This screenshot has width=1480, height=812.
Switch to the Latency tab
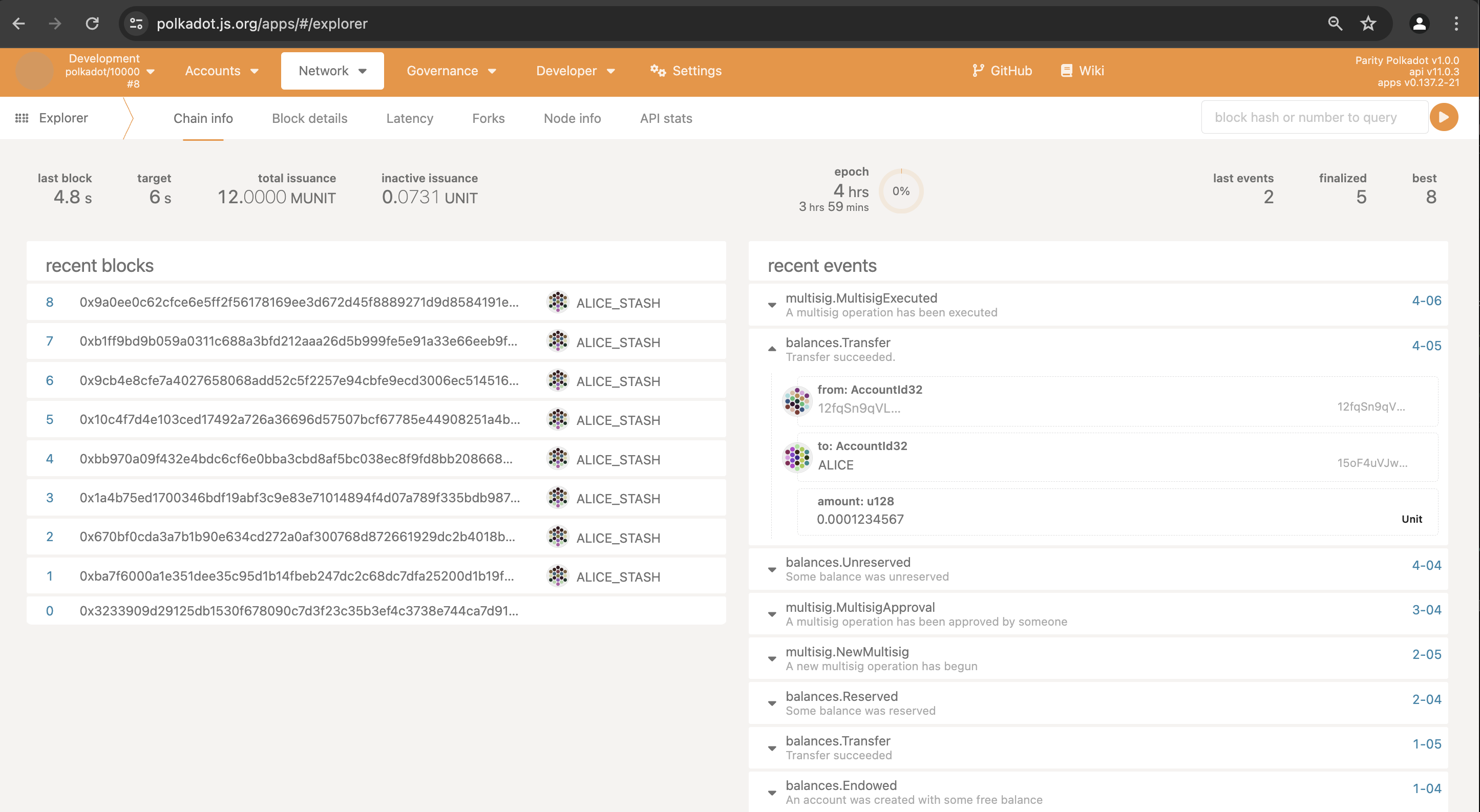pyautogui.click(x=410, y=118)
